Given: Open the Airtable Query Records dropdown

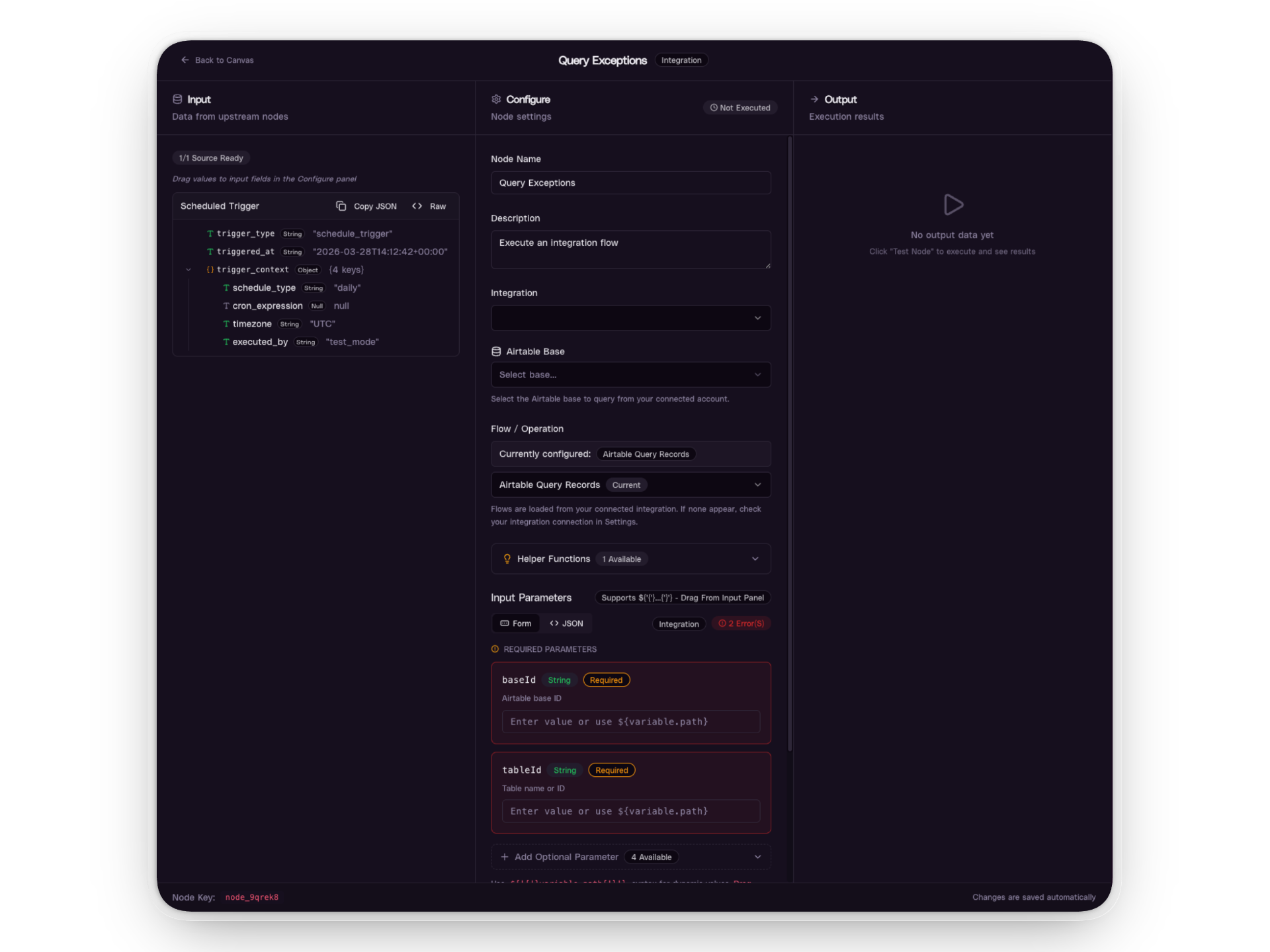Looking at the screenshot, I should click(630, 485).
